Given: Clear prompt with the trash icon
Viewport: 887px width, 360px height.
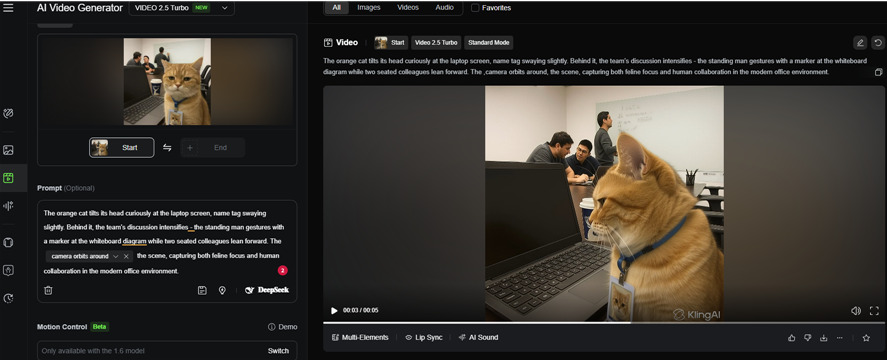Looking at the screenshot, I should coord(49,290).
